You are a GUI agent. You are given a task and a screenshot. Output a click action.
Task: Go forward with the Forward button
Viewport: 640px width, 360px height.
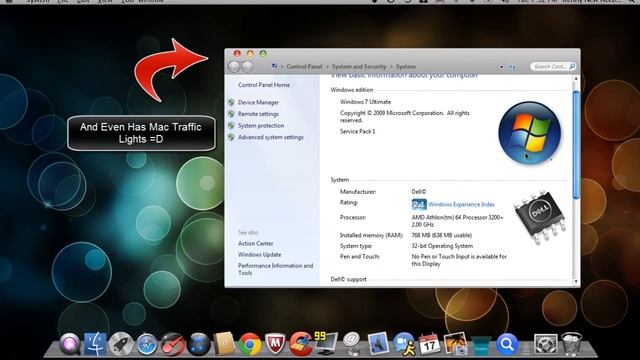pyautogui.click(x=247, y=67)
